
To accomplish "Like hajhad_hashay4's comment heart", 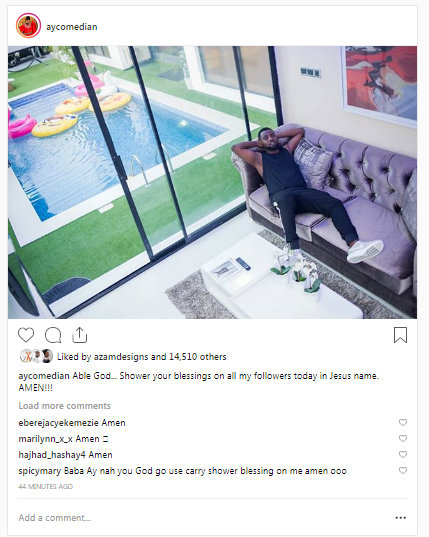I will 403,454.
